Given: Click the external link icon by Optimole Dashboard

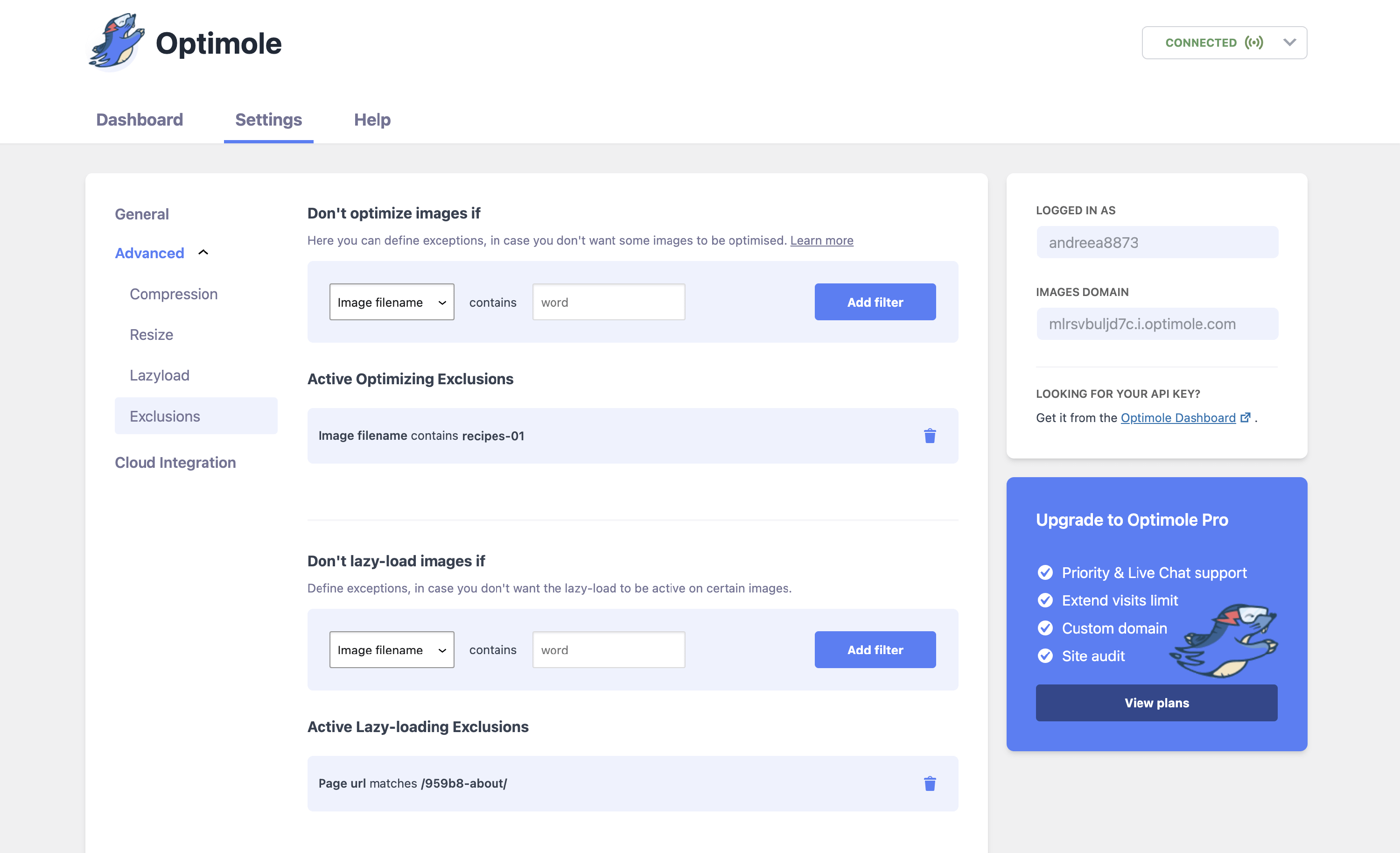Looking at the screenshot, I should pyautogui.click(x=1245, y=418).
